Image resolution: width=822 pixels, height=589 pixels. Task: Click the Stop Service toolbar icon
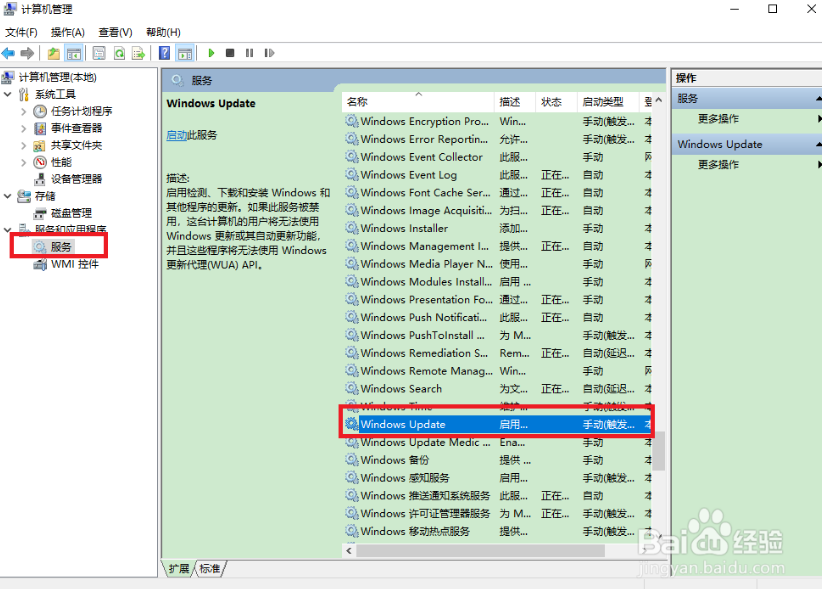click(x=230, y=53)
